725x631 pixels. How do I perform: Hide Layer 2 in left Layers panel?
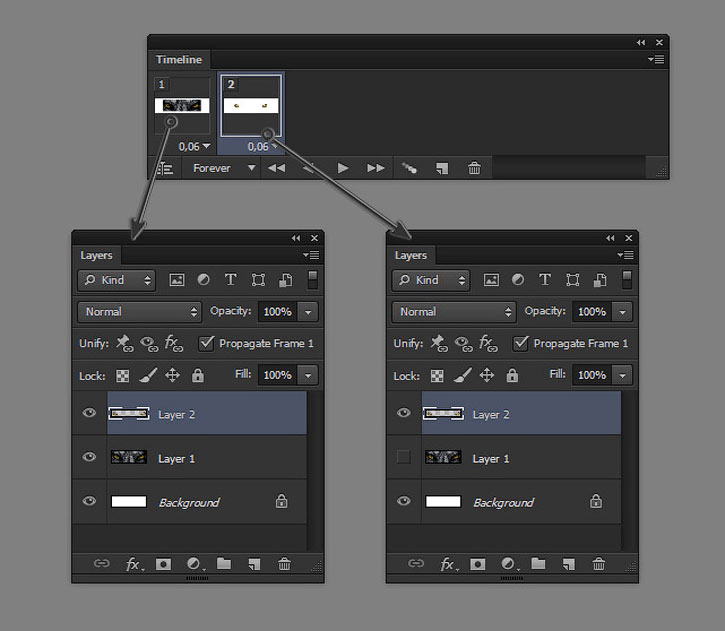(x=89, y=412)
